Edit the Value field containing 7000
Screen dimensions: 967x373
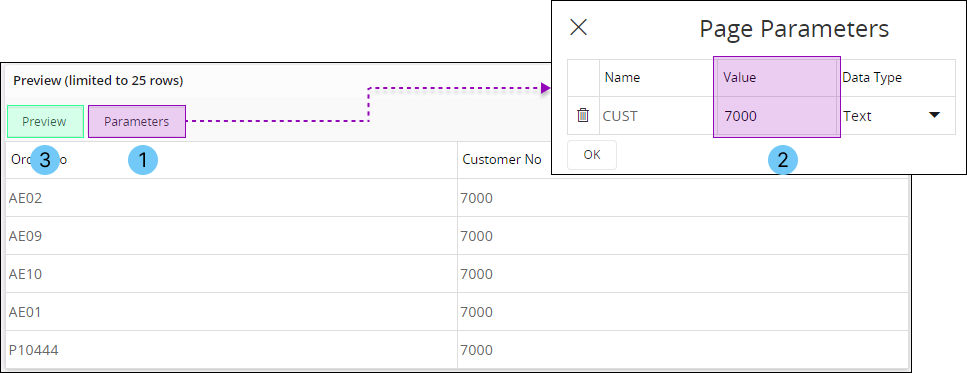[x=776, y=115]
